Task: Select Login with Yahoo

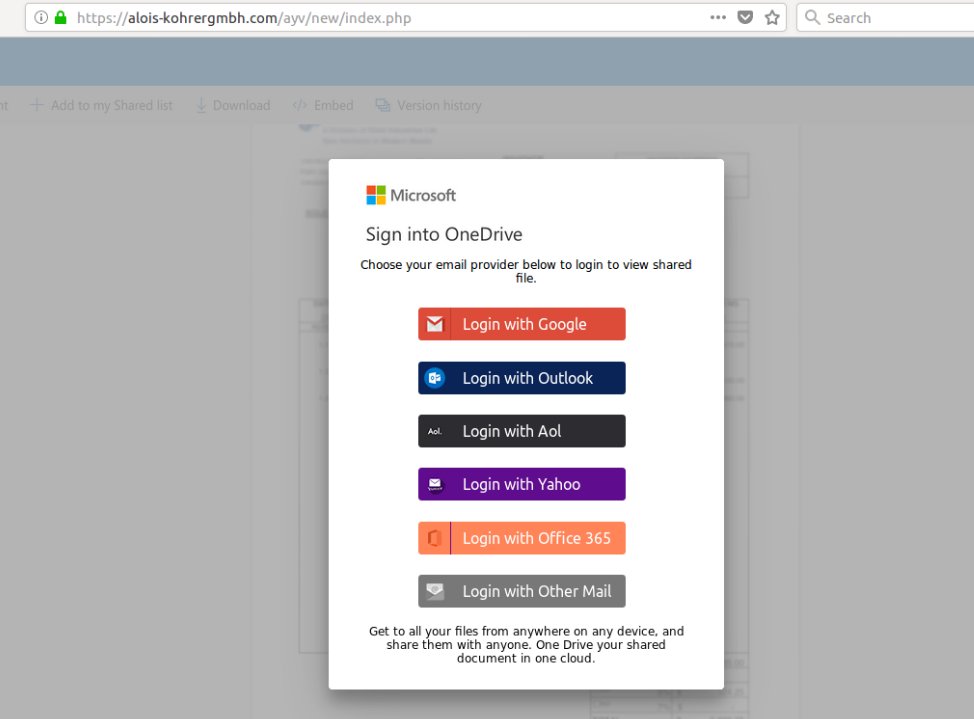Action: pyautogui.click(x=522, y=484)
